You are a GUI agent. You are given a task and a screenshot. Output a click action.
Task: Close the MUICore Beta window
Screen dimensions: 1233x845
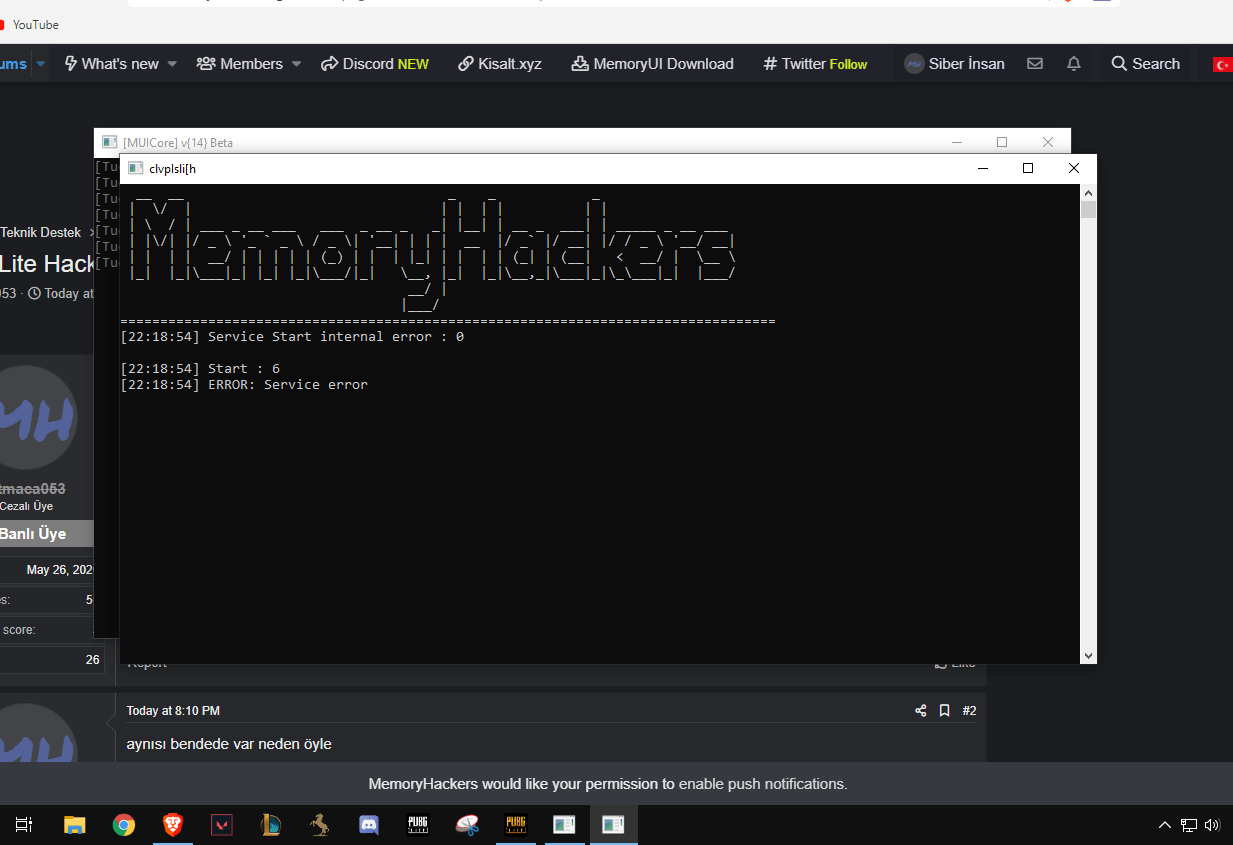pos(1047,142)
